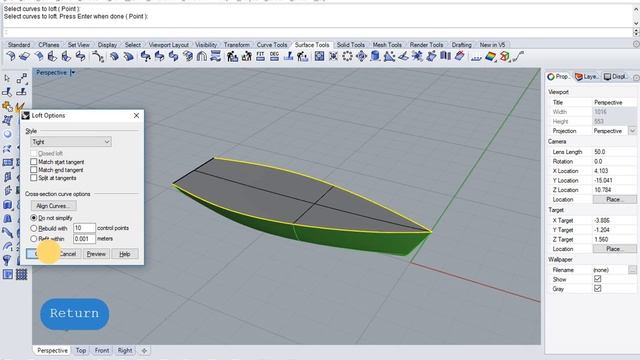
Task: Switch to the Front viewport tab
Action: pos(102,350)
